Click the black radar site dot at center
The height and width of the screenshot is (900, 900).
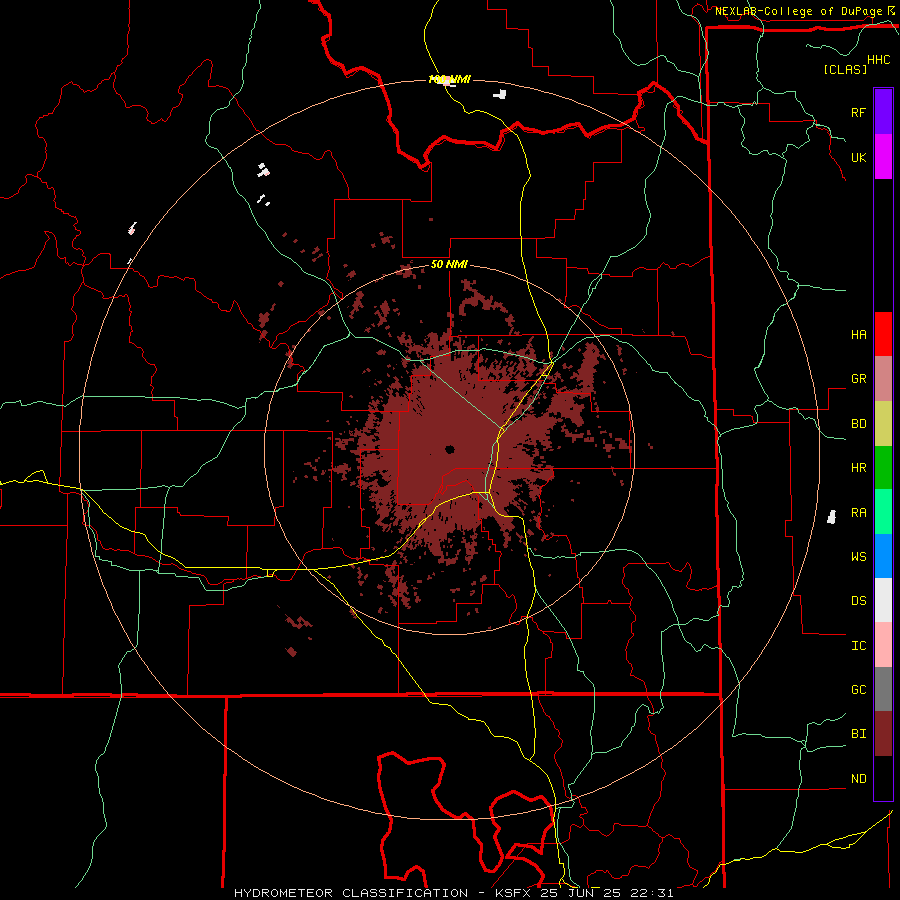coord(449,449)
